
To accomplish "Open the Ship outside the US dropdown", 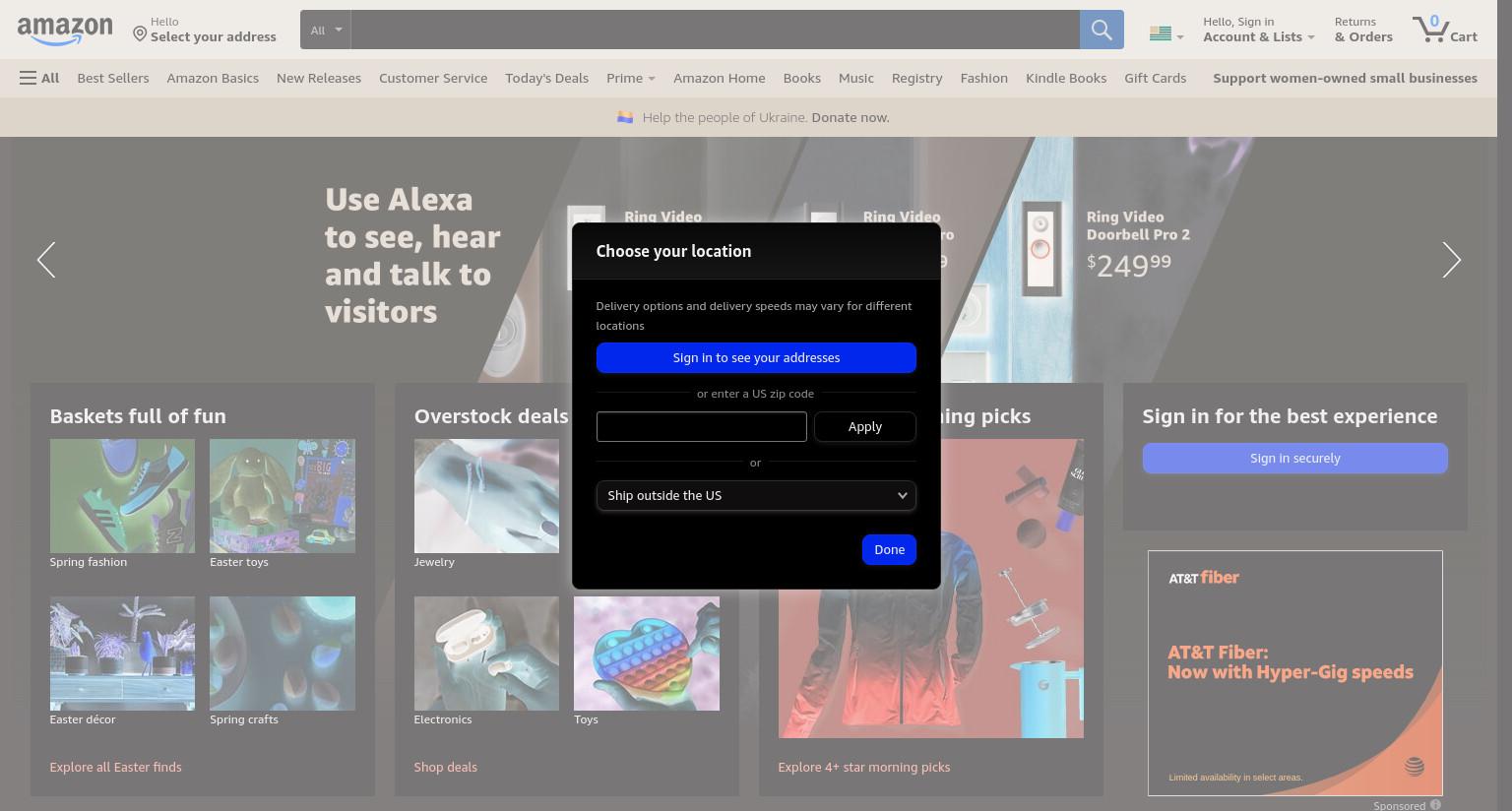I will point(756,495).
